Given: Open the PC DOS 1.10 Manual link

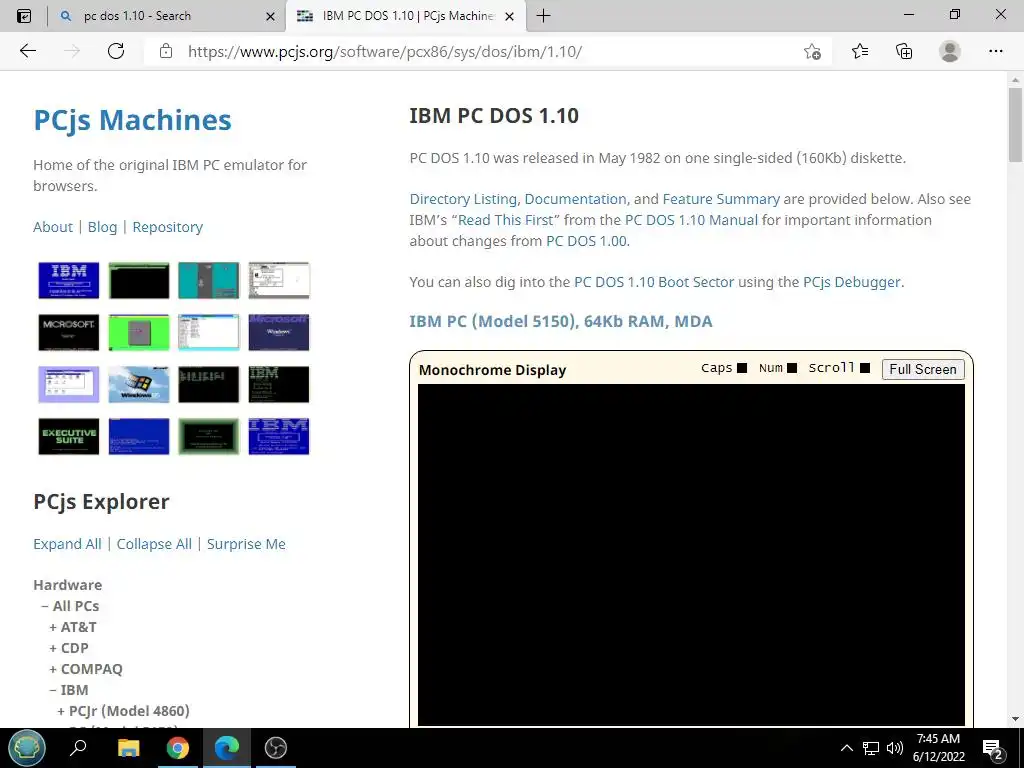Looking at the screenshot, I should click(x=692, y=219).
